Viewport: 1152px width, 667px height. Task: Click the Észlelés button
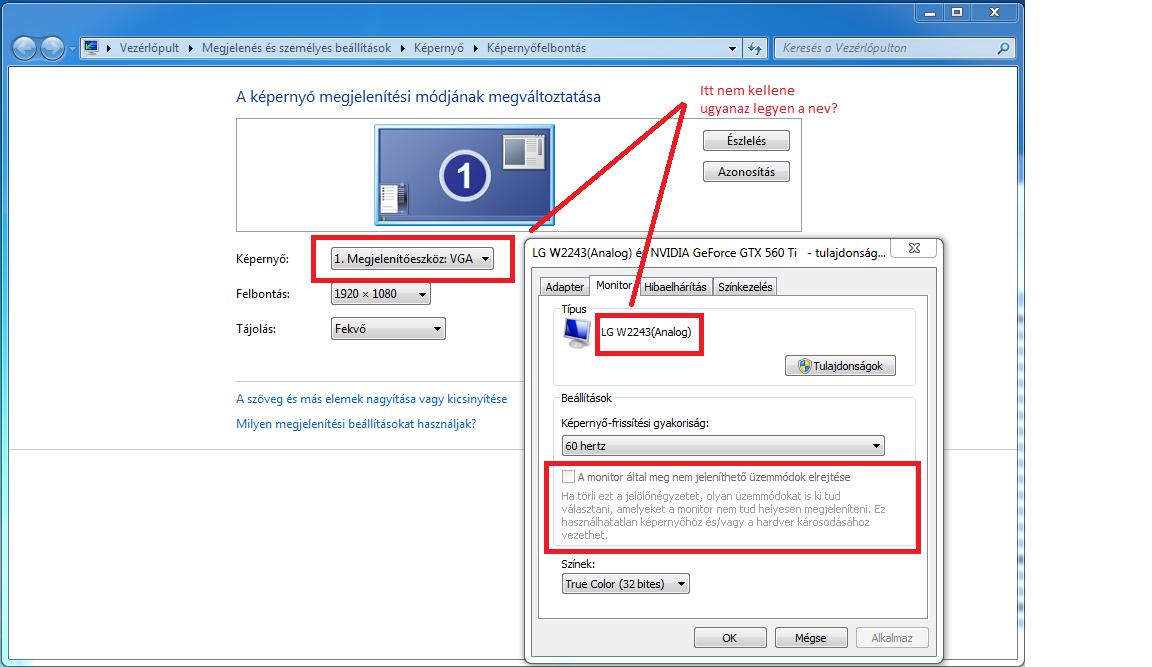pyautogui.click(x=746, y=140)
